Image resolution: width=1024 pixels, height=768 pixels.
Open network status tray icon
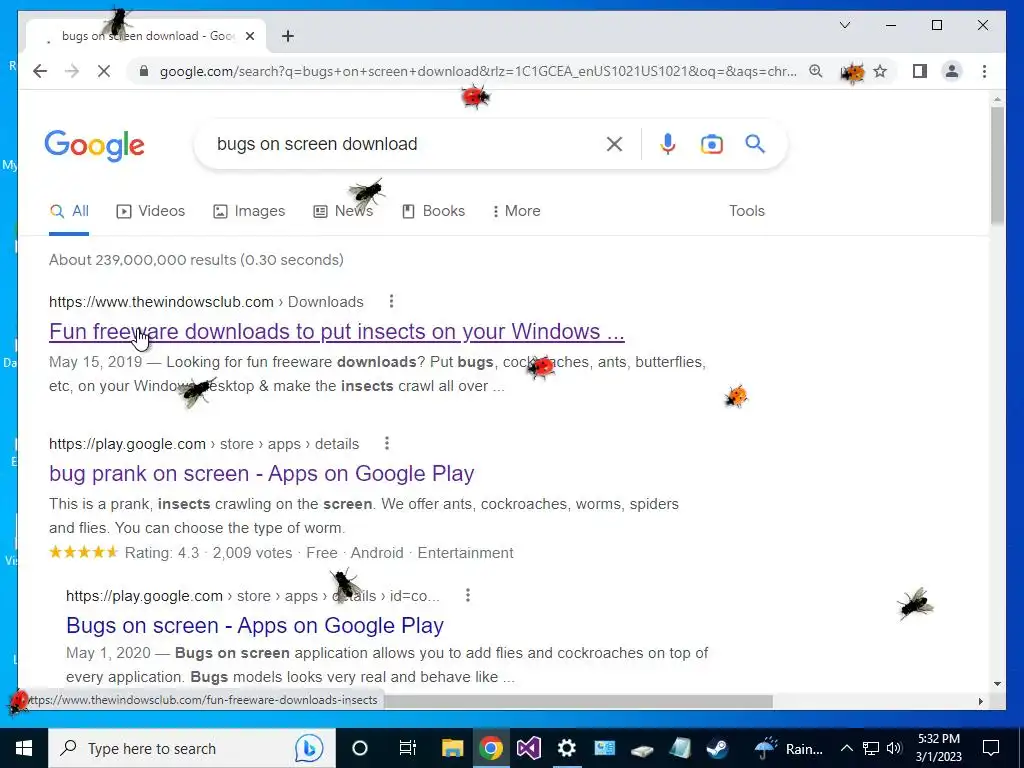[x=871, y=748]
